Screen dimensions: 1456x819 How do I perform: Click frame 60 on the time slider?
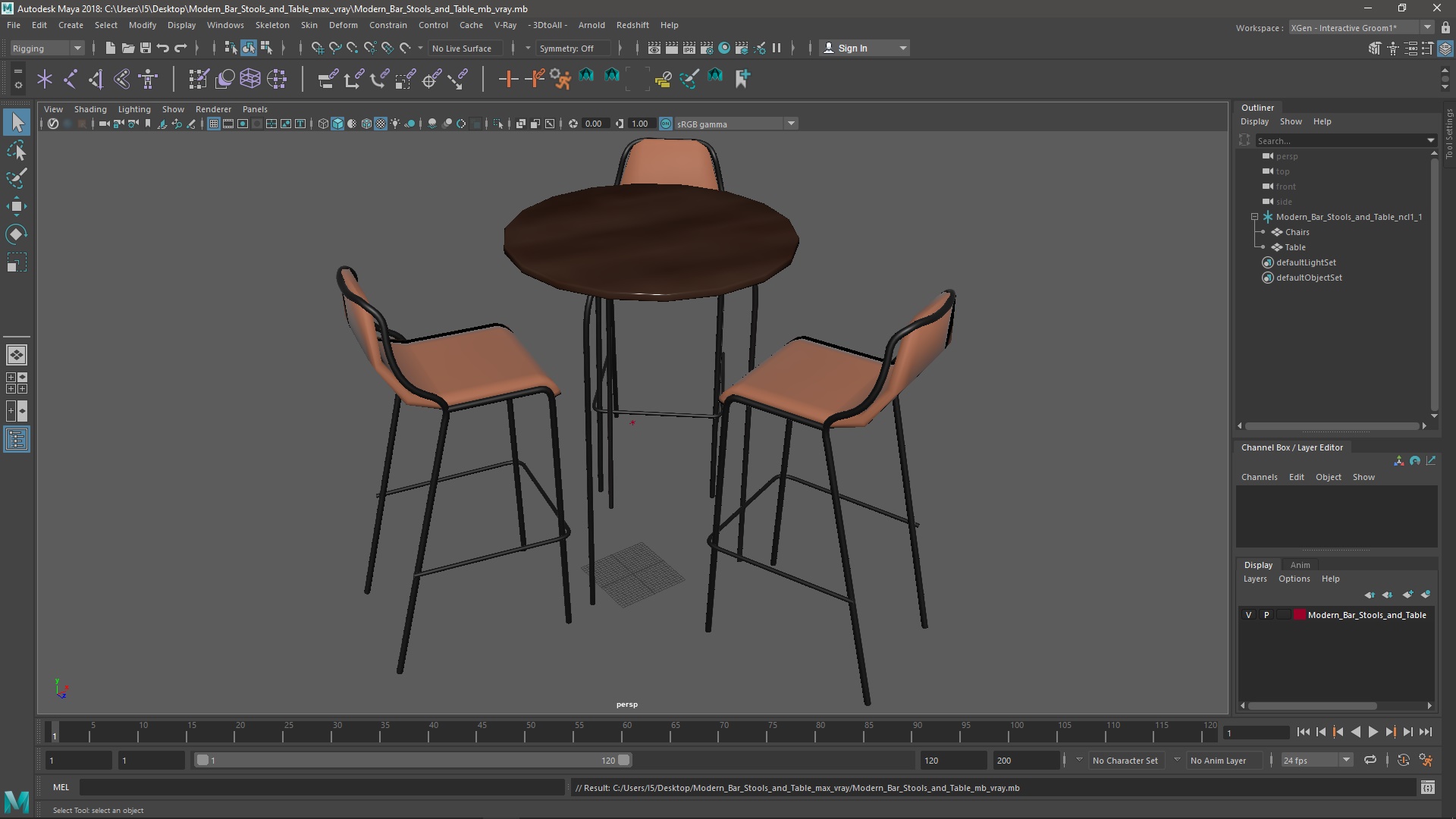[627, 733]
